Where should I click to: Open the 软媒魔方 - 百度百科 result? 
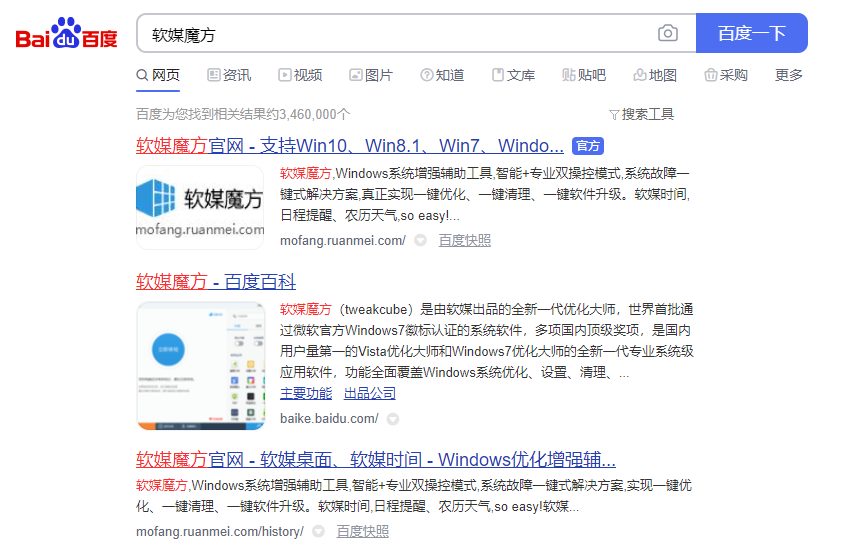pos(216,282)
